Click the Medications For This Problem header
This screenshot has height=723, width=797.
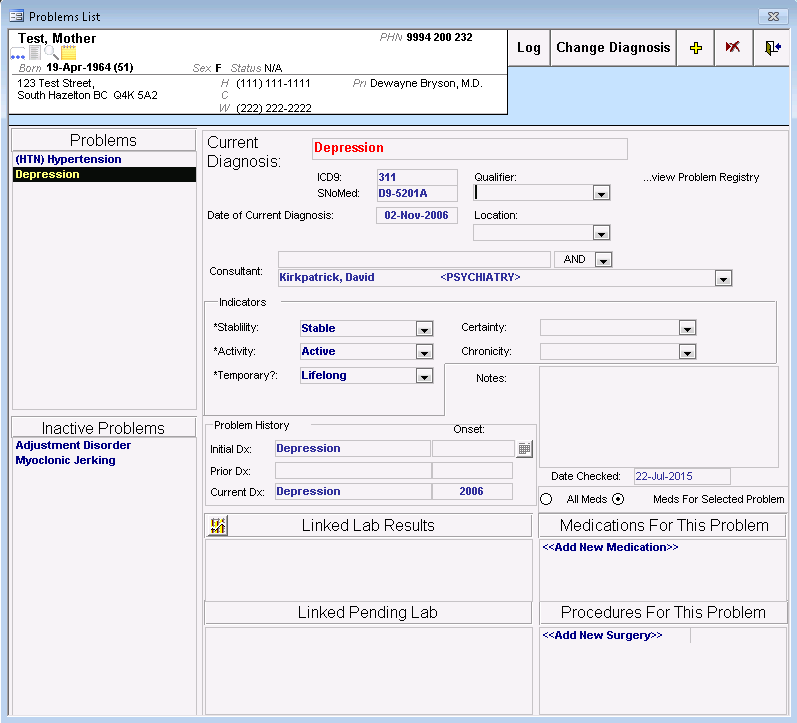pyautogui.click(x=663, y=525)
